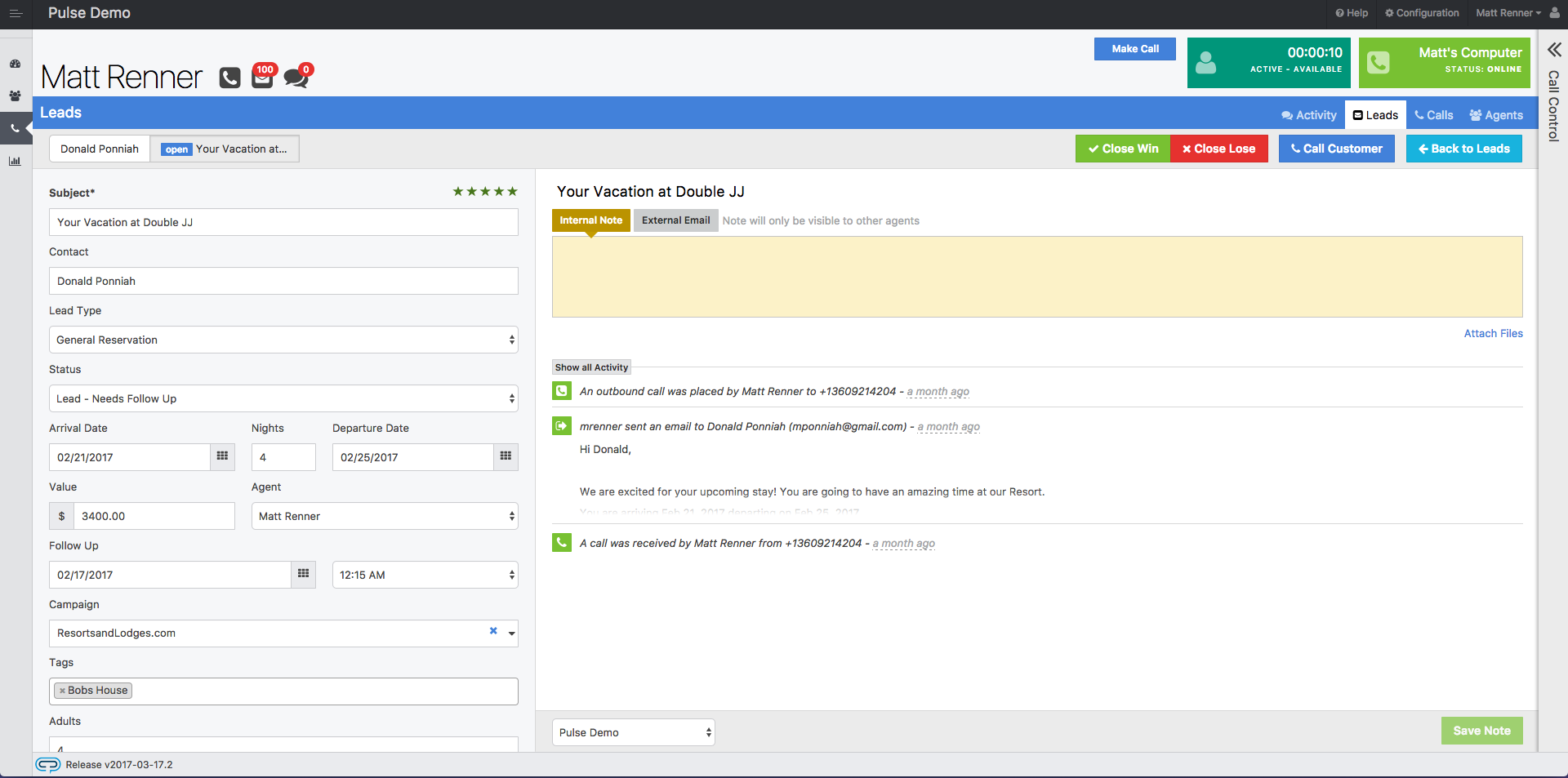Switch note type to External Email
The image size is (1568, 778).
pos(675,220)
